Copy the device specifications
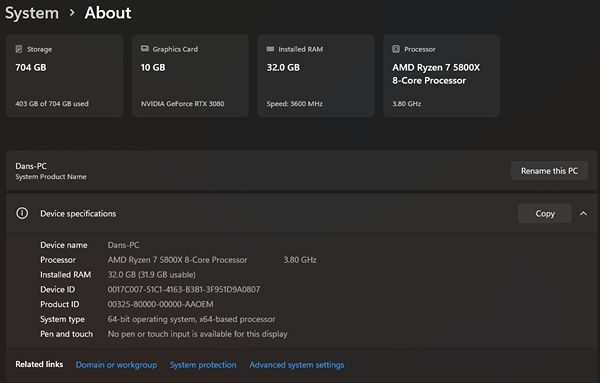 tap(545, 214)
